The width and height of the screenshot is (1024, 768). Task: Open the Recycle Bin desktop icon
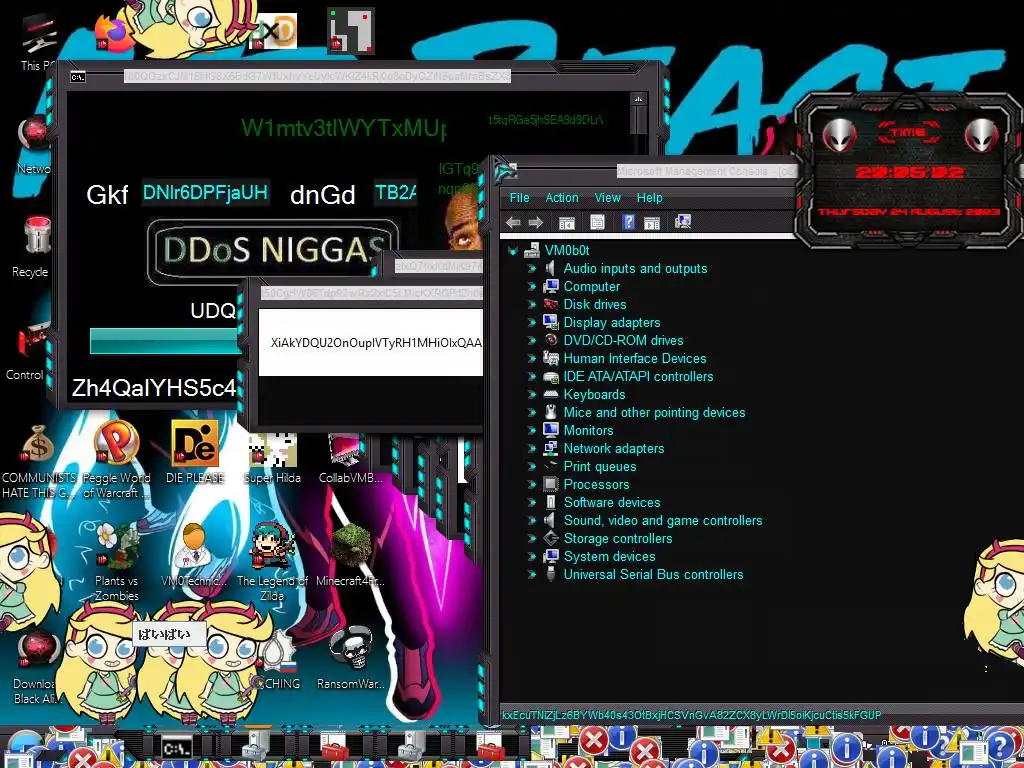36,236
